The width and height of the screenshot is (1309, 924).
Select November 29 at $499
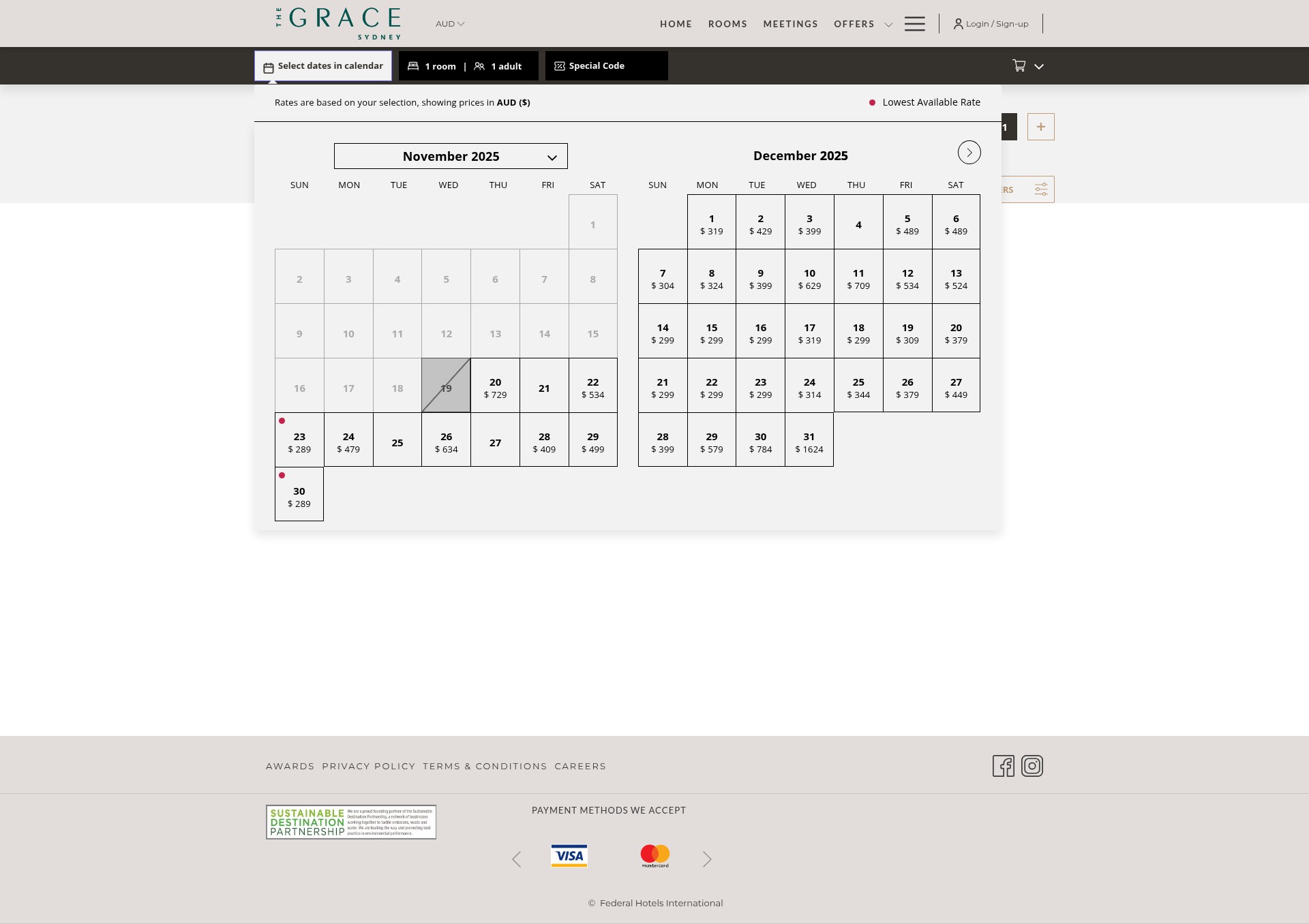click(593, 440)
